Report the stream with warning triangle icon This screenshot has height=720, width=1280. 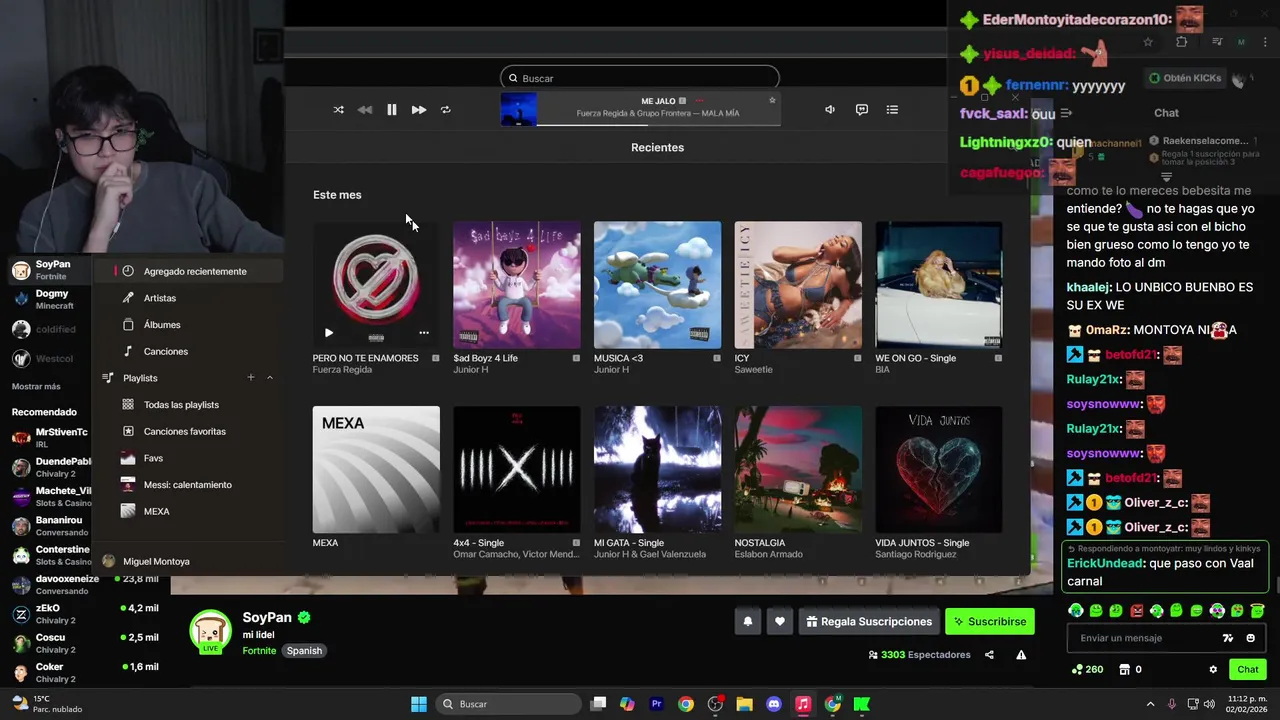point(1021,655)
